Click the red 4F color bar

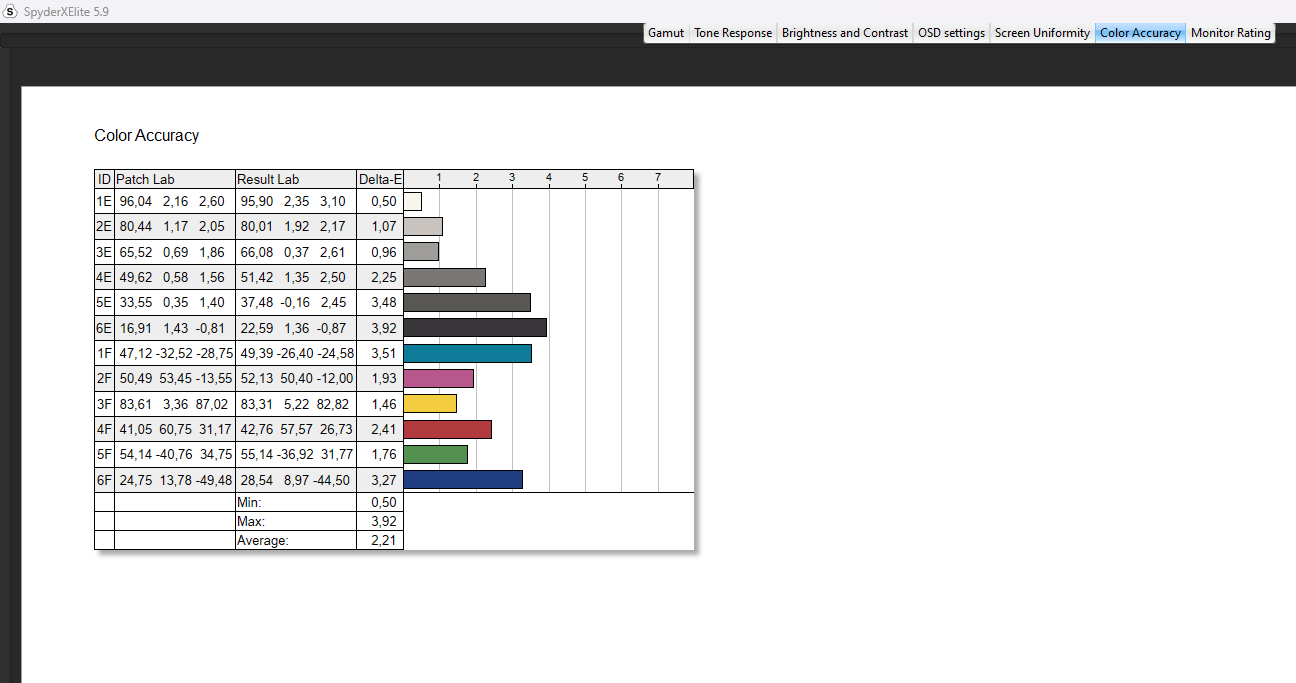(447, 429)
